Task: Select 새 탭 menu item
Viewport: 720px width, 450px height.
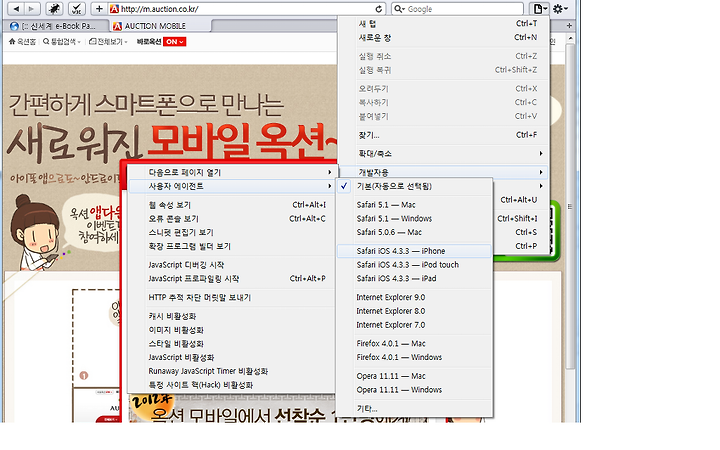Action: 444,23
